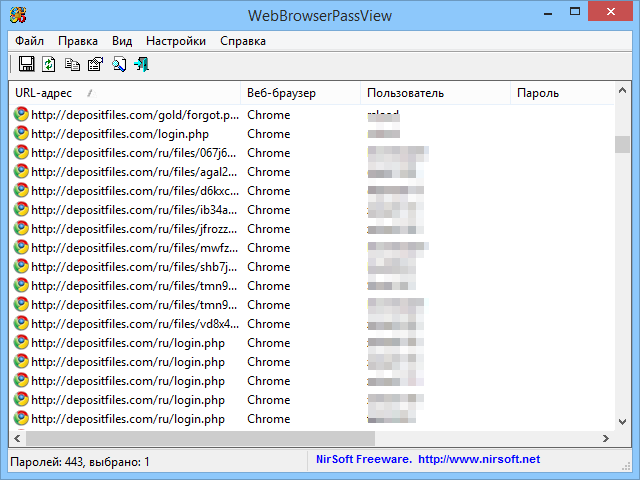Screen dimensions: 640x480
Task: Open the Справка menu
Action: coord(243,41)
